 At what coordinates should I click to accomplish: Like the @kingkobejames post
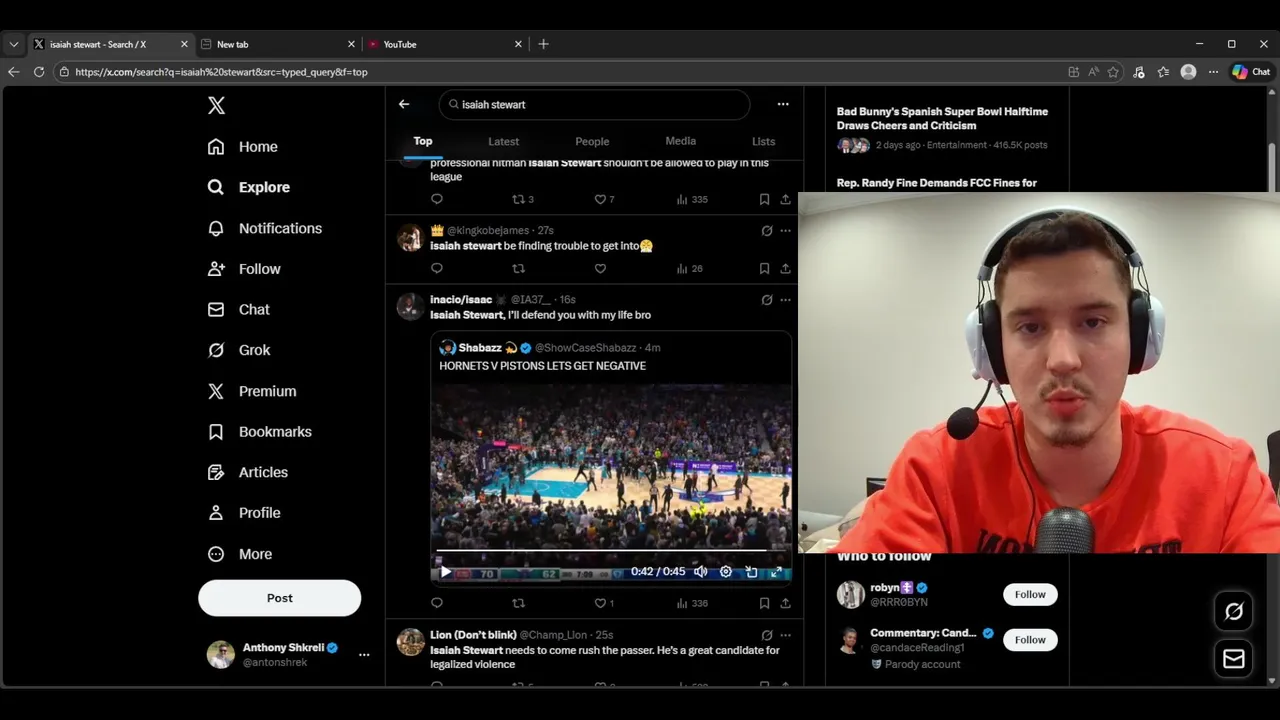(x=600, y=268)
